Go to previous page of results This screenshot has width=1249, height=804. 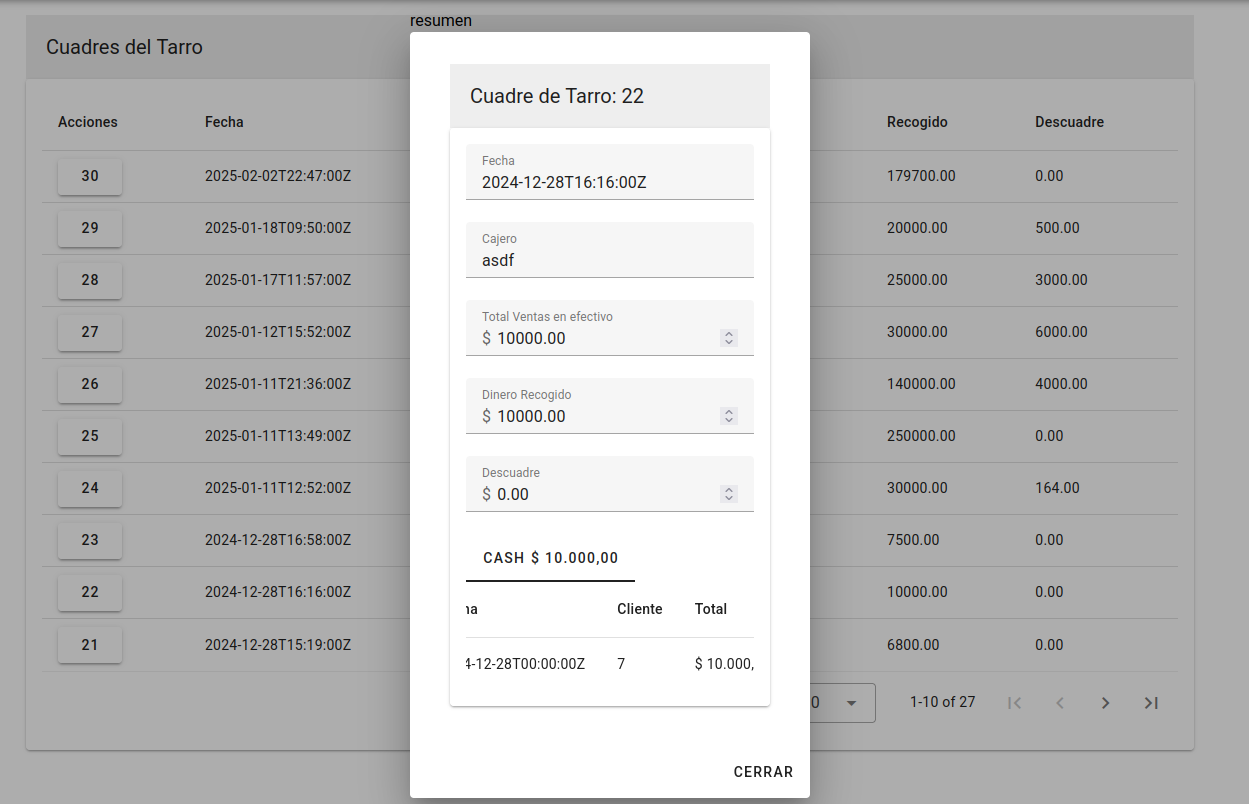pyautogui.click(x=1060, y=703)
